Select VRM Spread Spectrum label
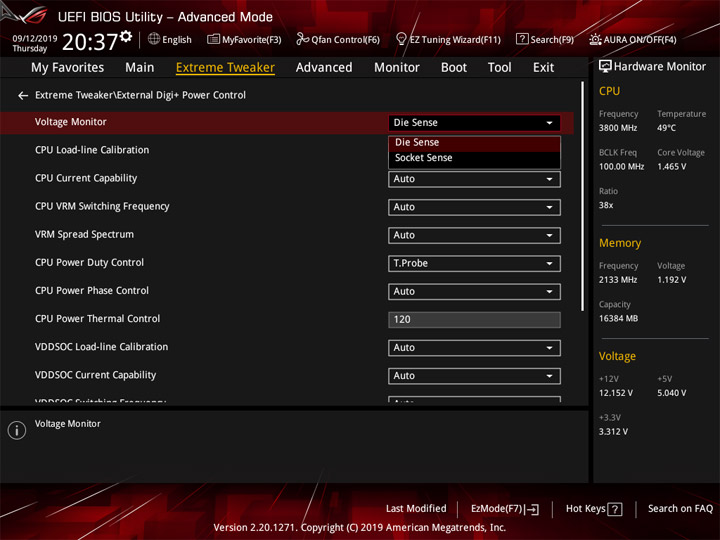Screen dimensions: 720x540 (84, 235)
